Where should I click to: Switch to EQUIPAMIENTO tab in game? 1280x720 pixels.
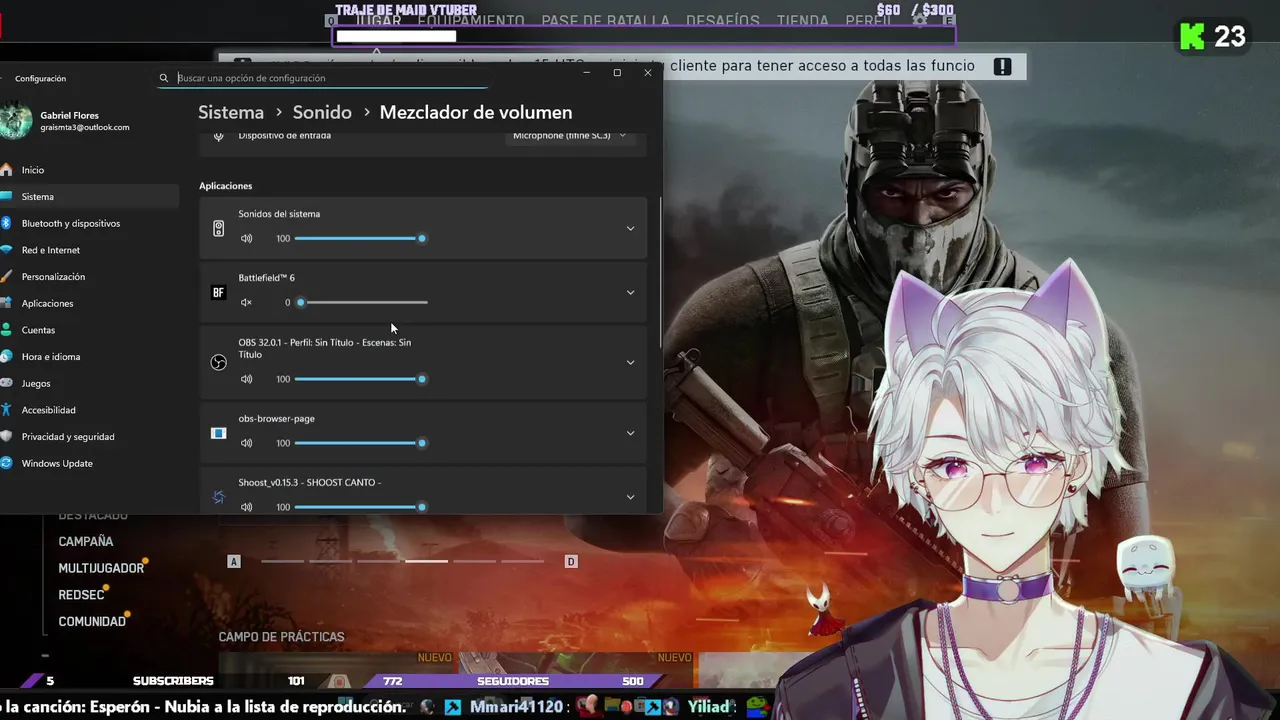pos(471,21)
